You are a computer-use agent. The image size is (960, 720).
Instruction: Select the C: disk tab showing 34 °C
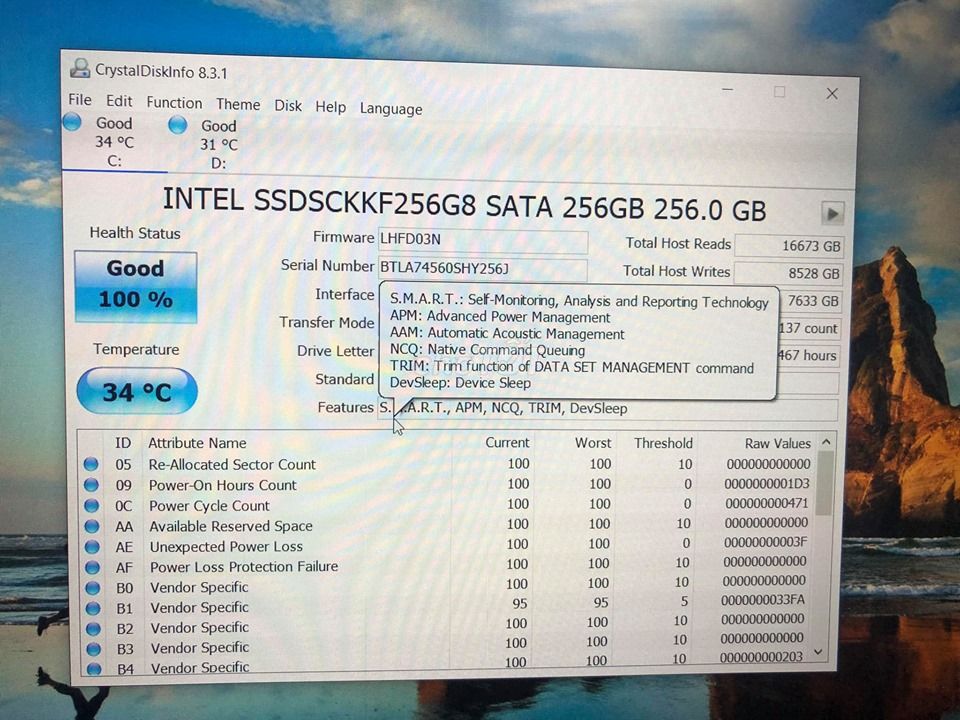pos(114,142)
